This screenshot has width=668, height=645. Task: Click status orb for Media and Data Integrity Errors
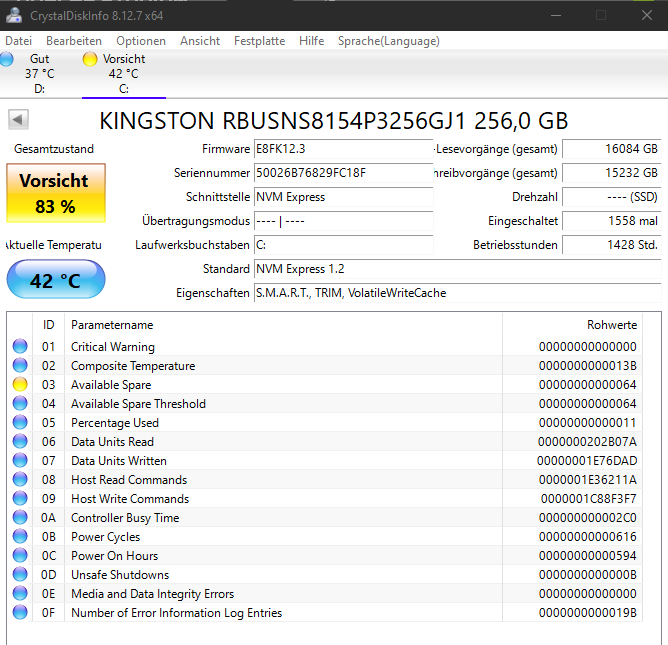coord(20,593)
